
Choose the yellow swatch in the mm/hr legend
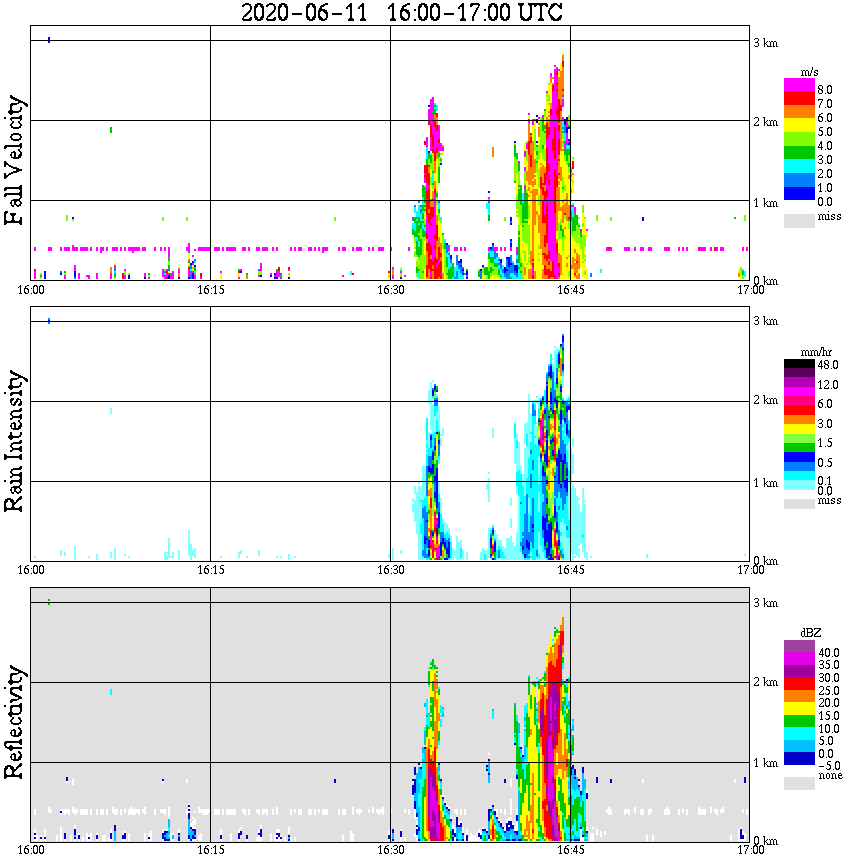click(x=799, y=429)
